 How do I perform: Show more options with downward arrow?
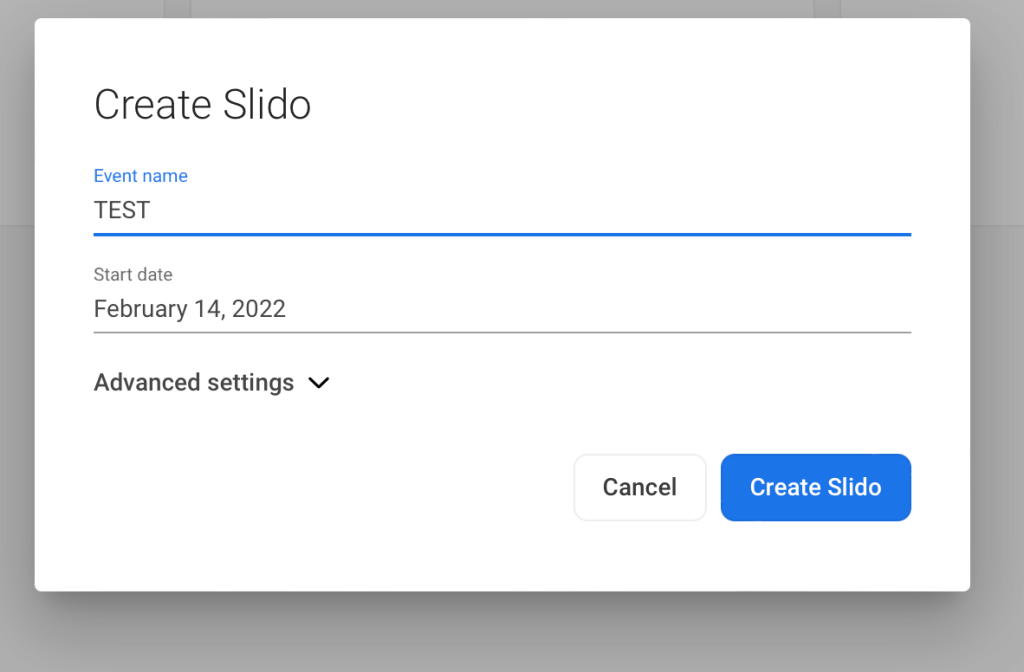[318, 383]
